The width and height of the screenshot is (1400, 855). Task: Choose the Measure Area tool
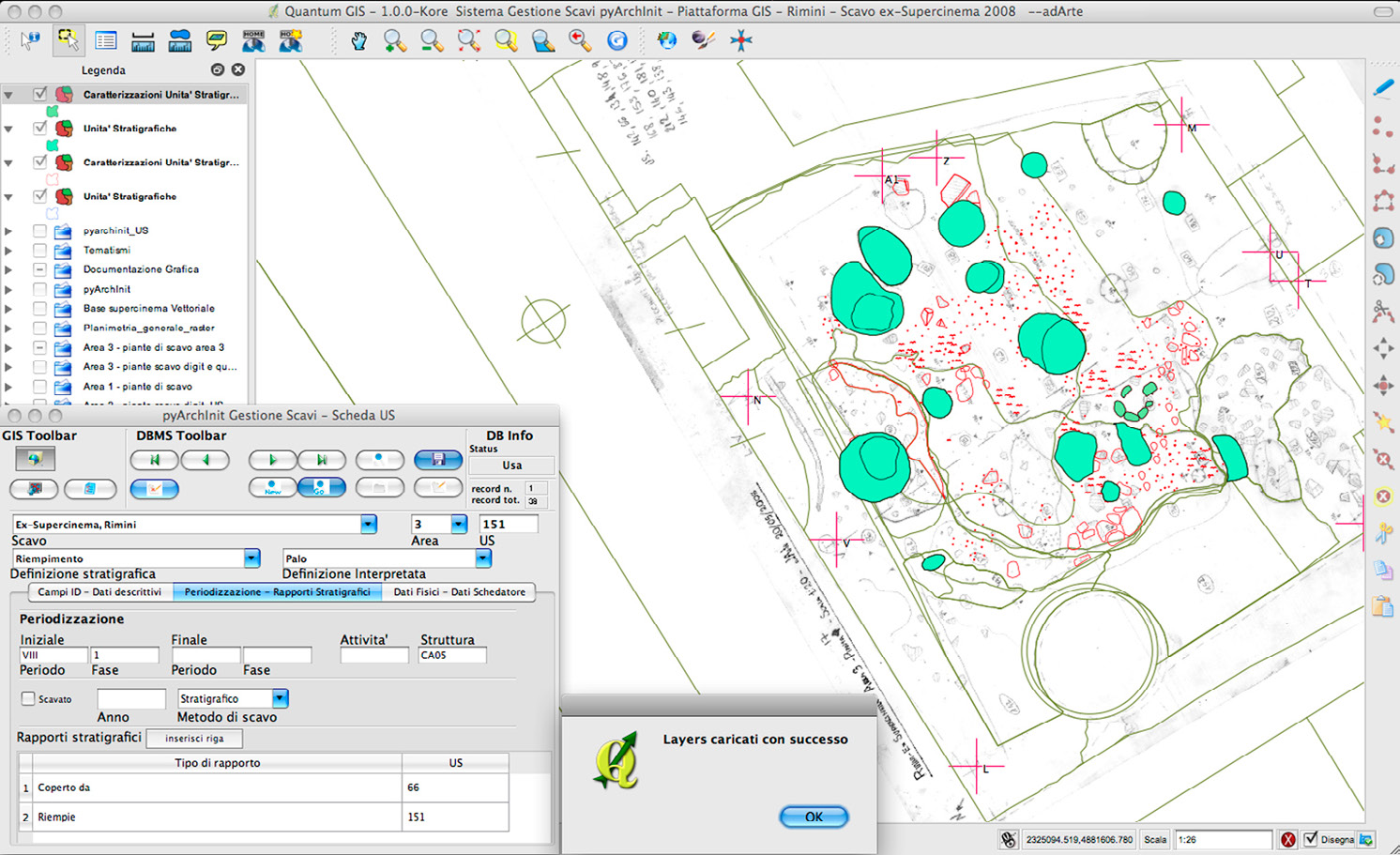[180, 40]
